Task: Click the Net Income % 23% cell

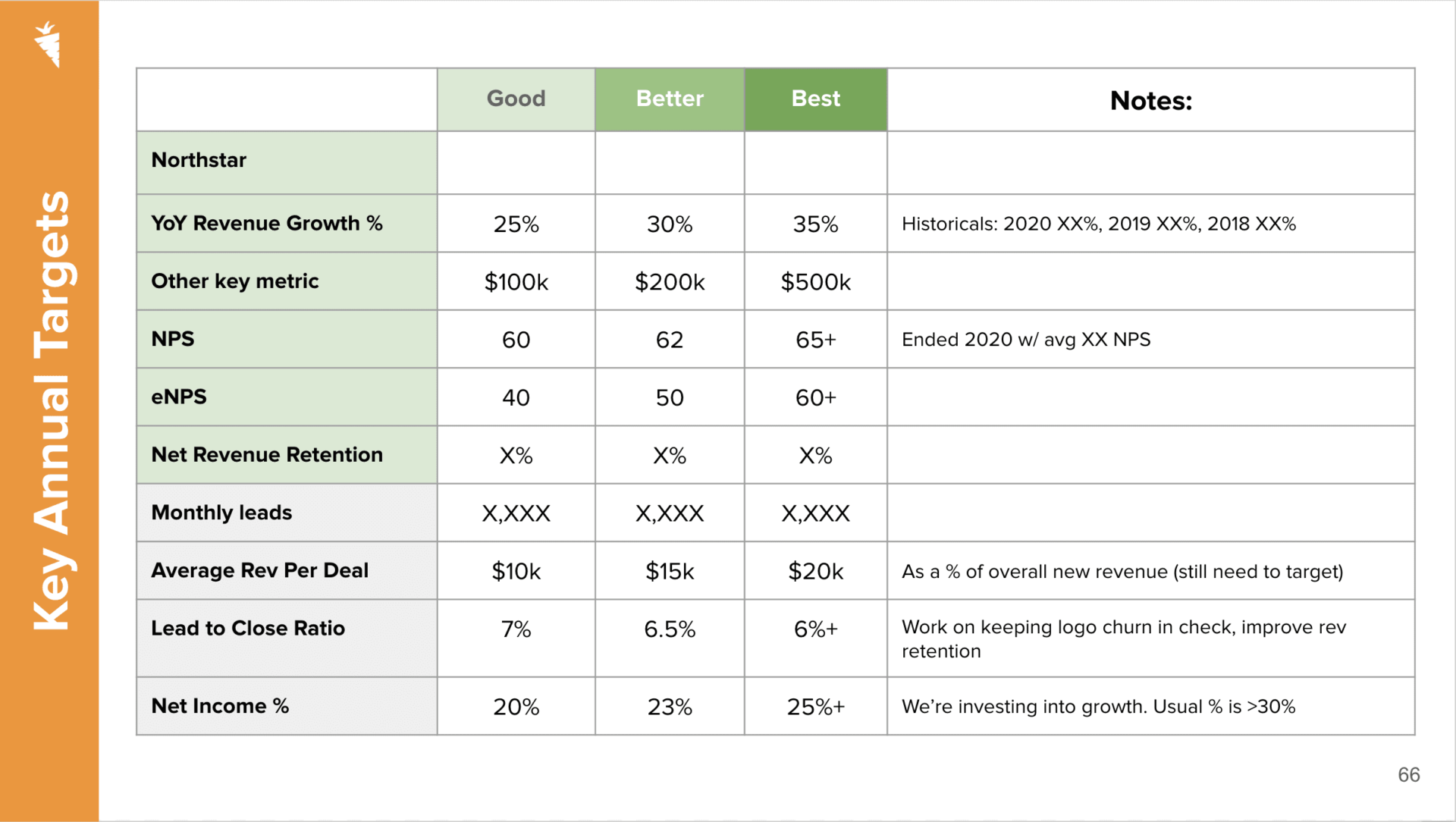Action: pyautogui.click(x=670, y=707)
